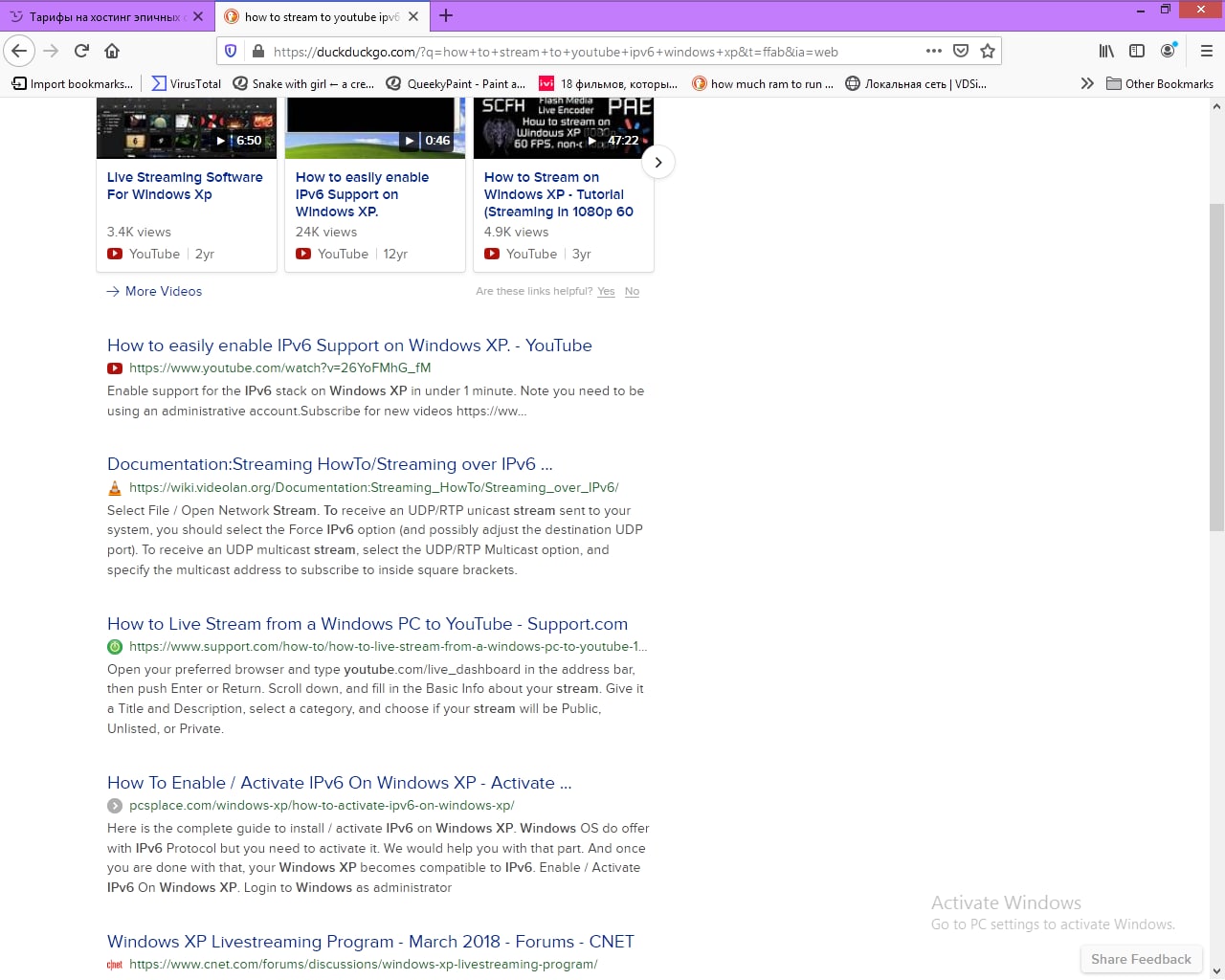Viewport: 1225px width, 980px height.
Task: Close the Тарифы на хостинг tab
Action: coord(198,16)
